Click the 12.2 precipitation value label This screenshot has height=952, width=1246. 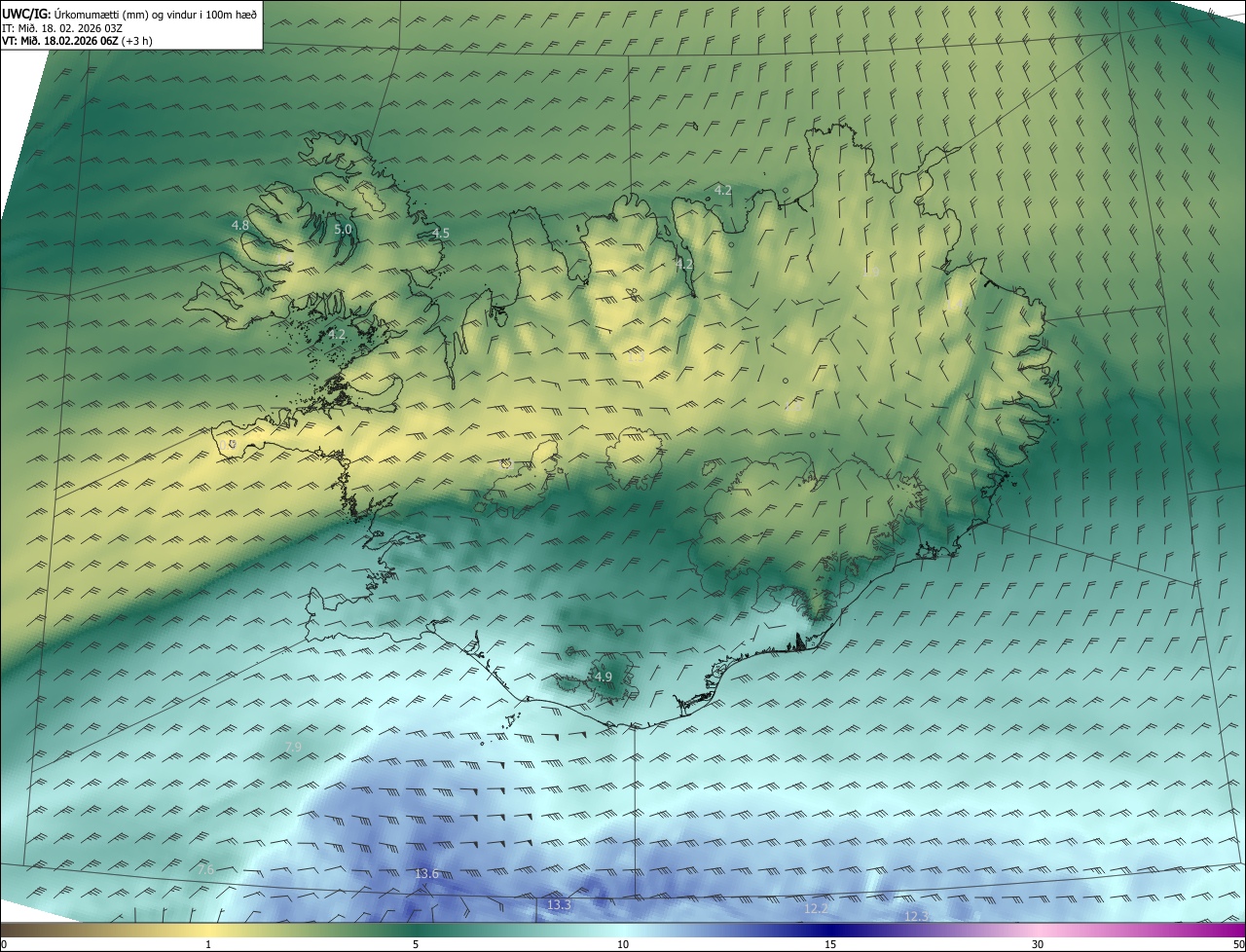point(816,909)
